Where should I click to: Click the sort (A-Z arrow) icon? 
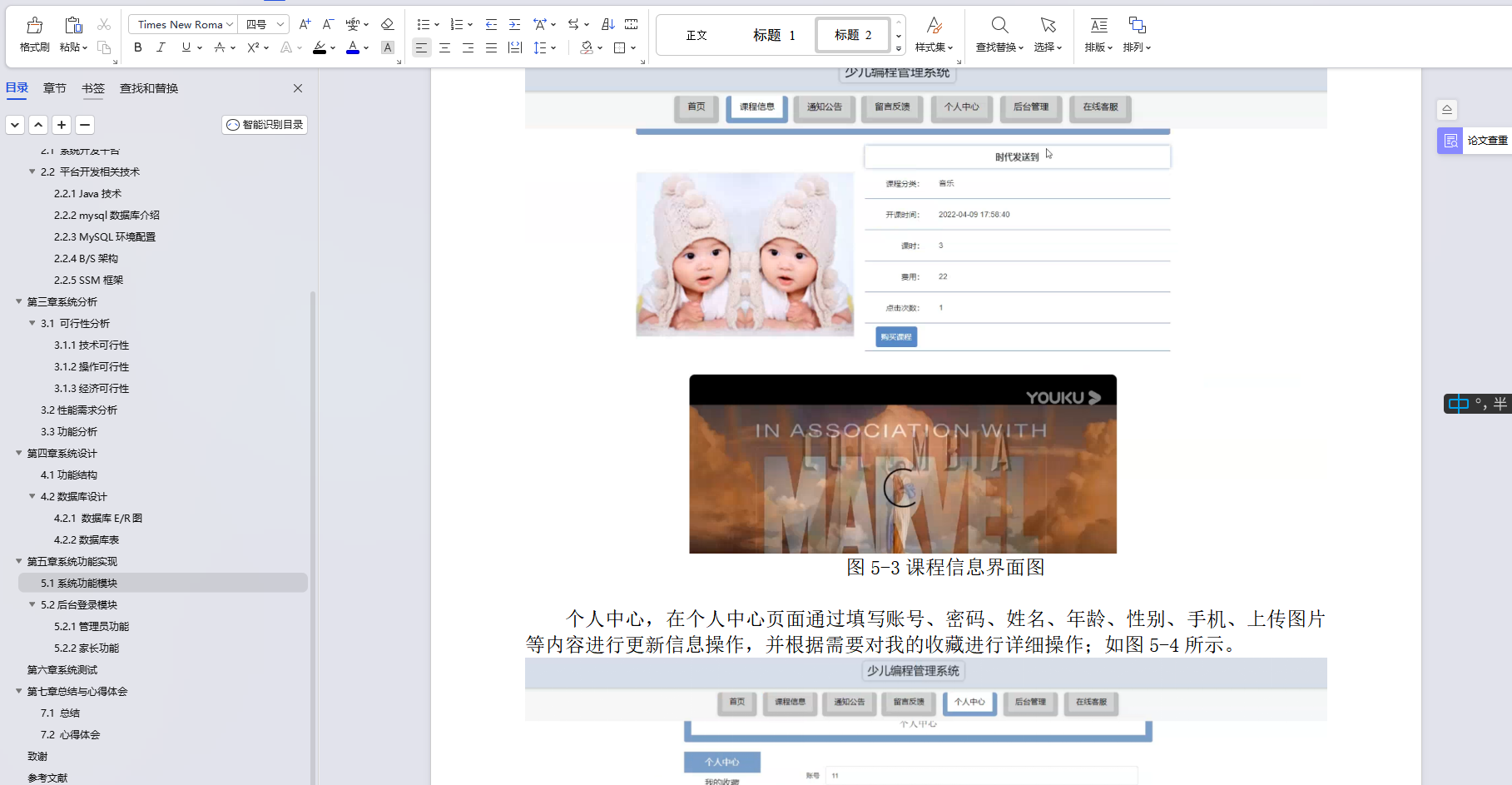pos(607,24)
